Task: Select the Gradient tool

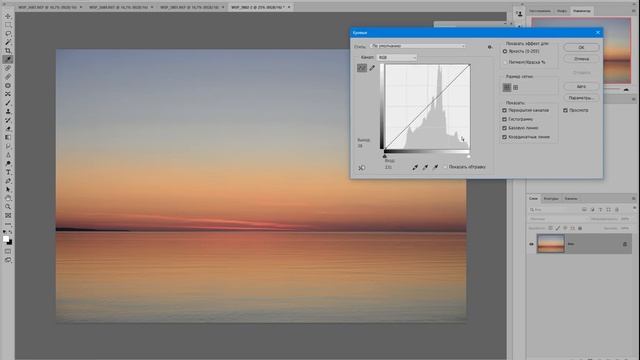Action: click(x=8, y=137)
